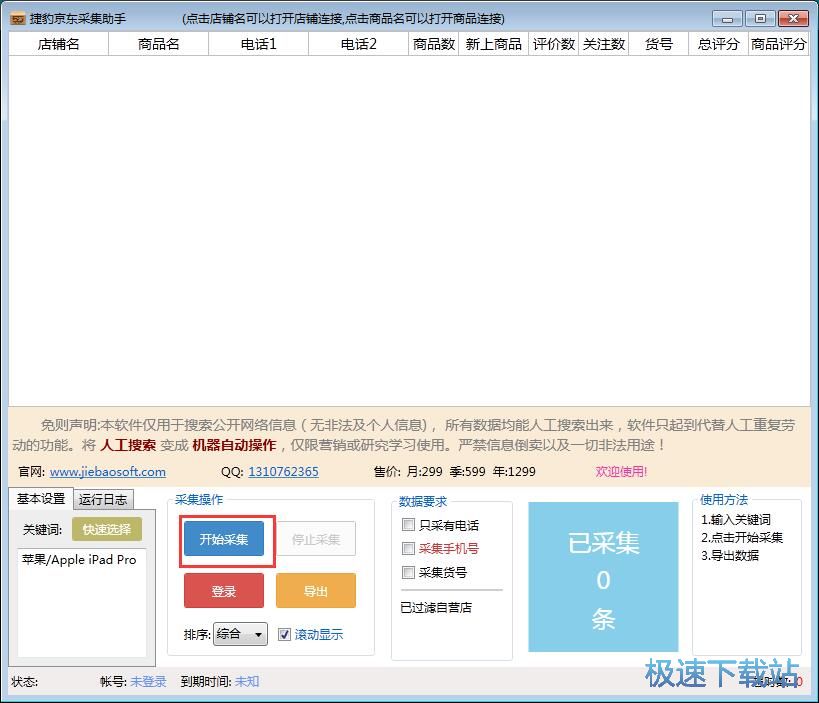Select 商品名 column header

point(158,44)
